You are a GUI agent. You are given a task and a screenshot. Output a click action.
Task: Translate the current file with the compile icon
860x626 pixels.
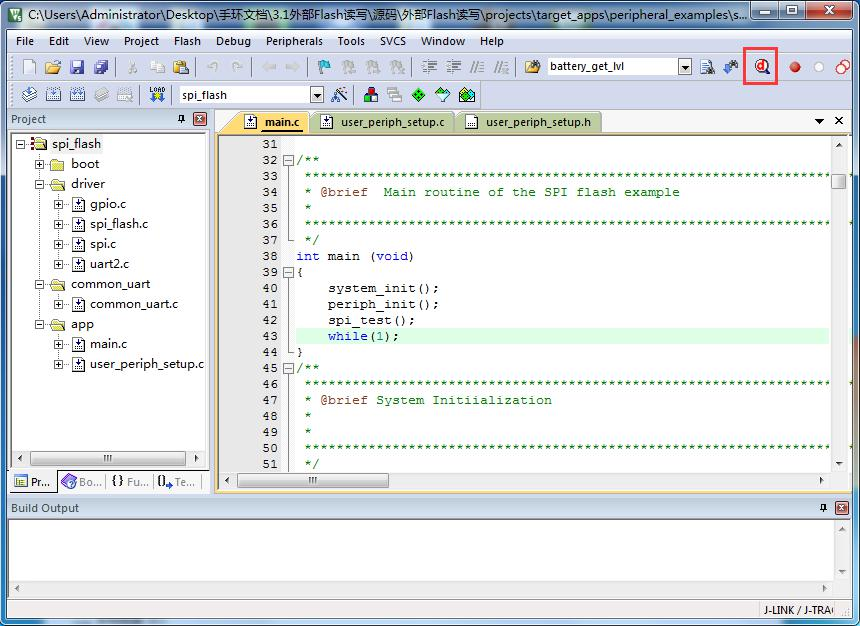pos(29,95)
